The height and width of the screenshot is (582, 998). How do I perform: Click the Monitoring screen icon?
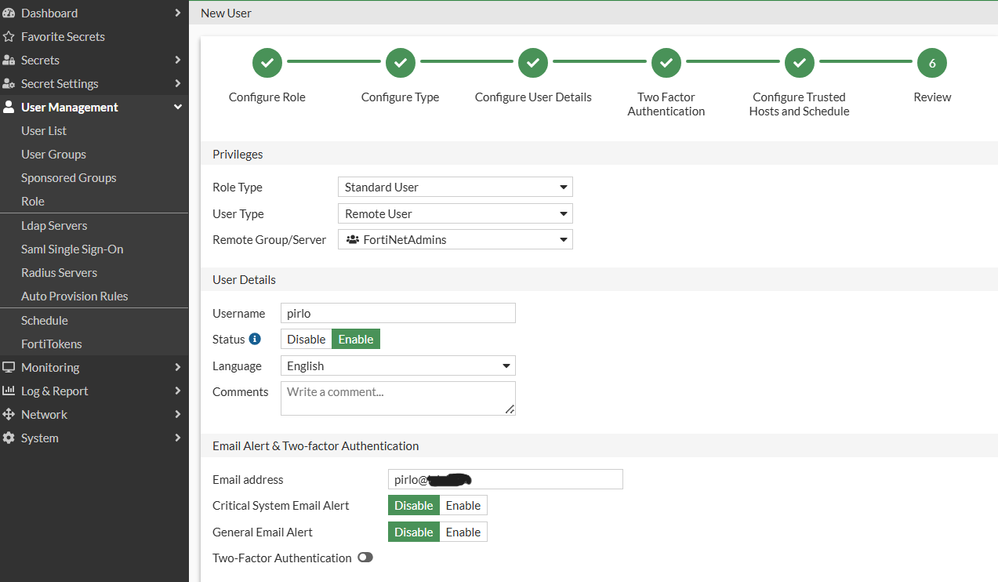point(8,367)
